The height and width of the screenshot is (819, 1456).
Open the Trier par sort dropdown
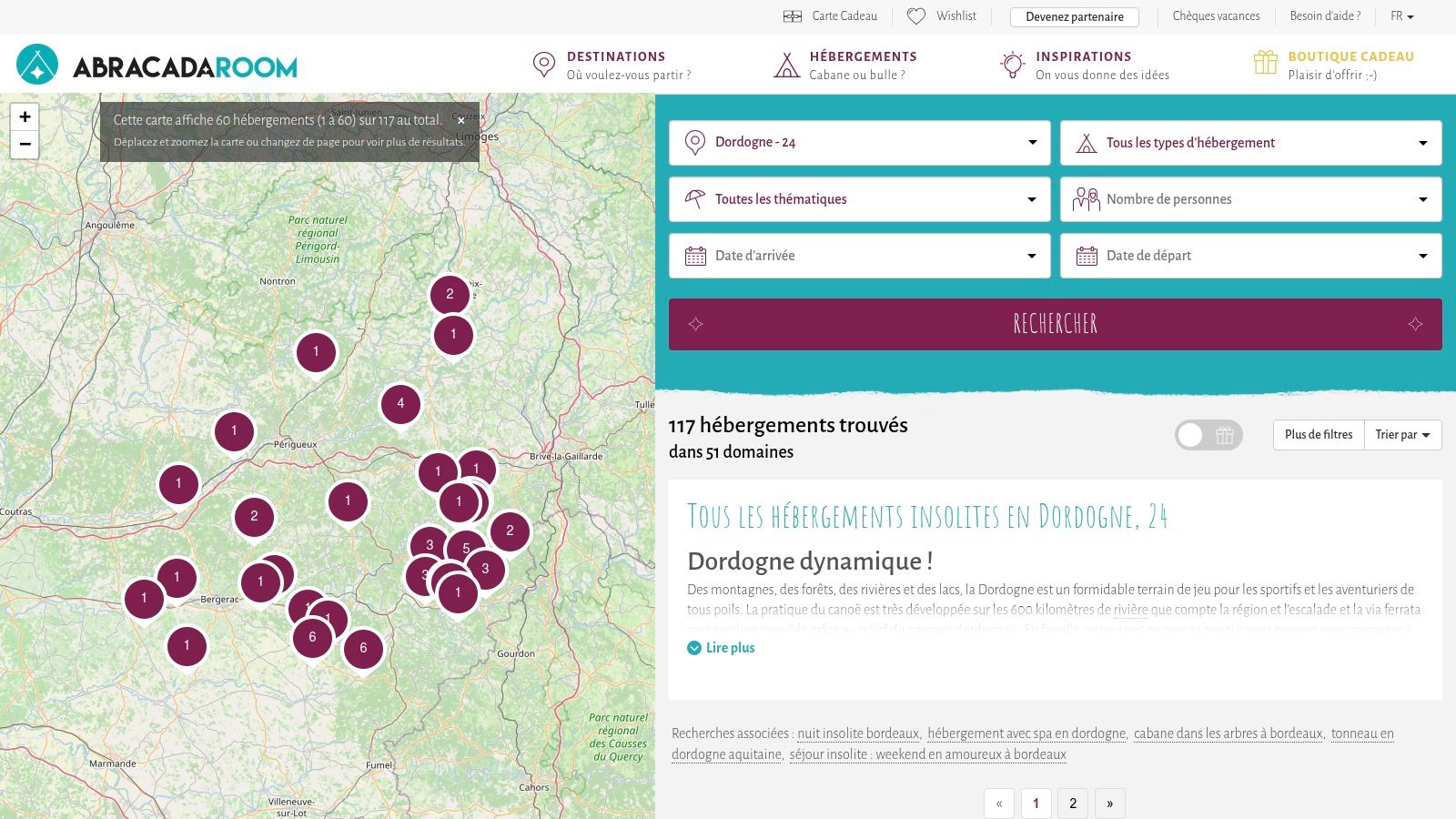pyautogui.click(x=1402, y=435)
